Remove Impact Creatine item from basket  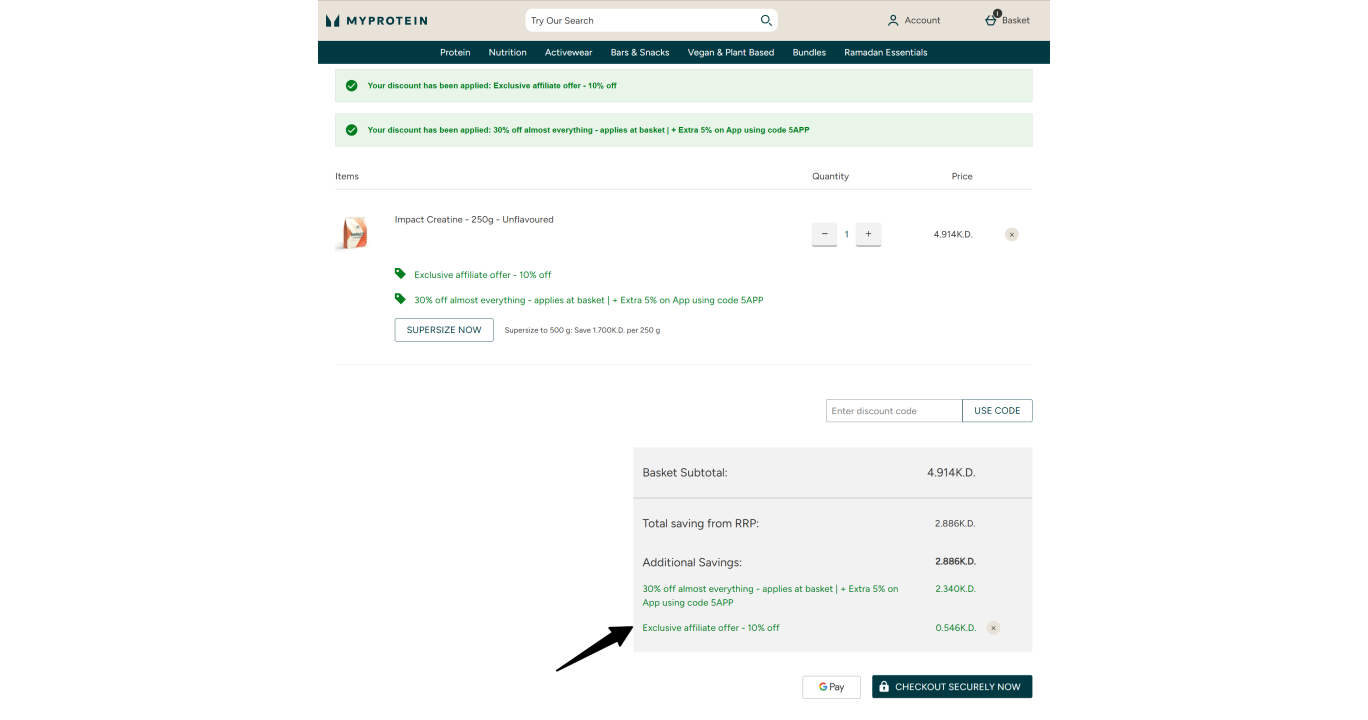click(1012, 234)
